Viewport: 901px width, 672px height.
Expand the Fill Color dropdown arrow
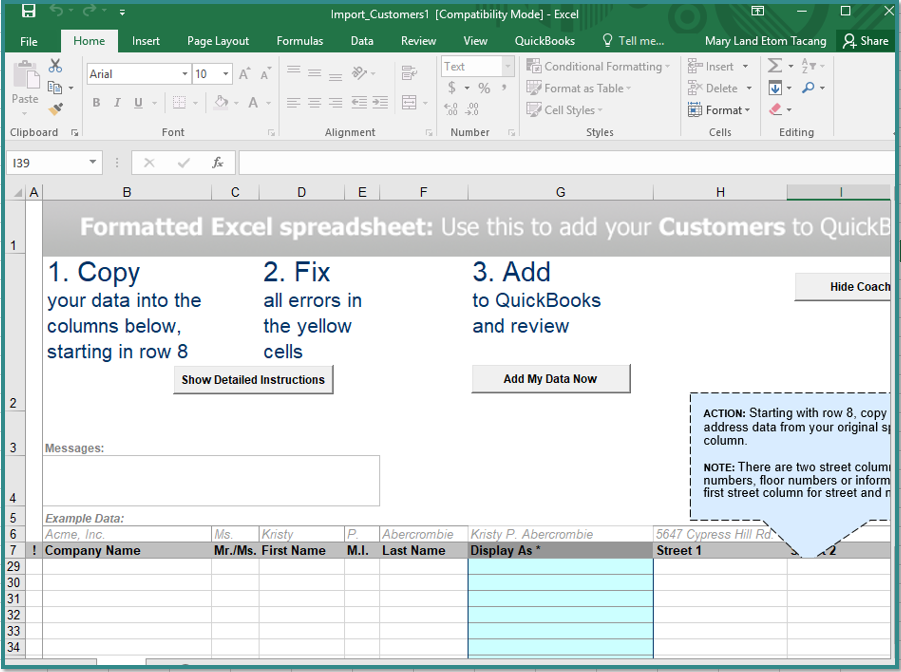[x=237, y=102]
